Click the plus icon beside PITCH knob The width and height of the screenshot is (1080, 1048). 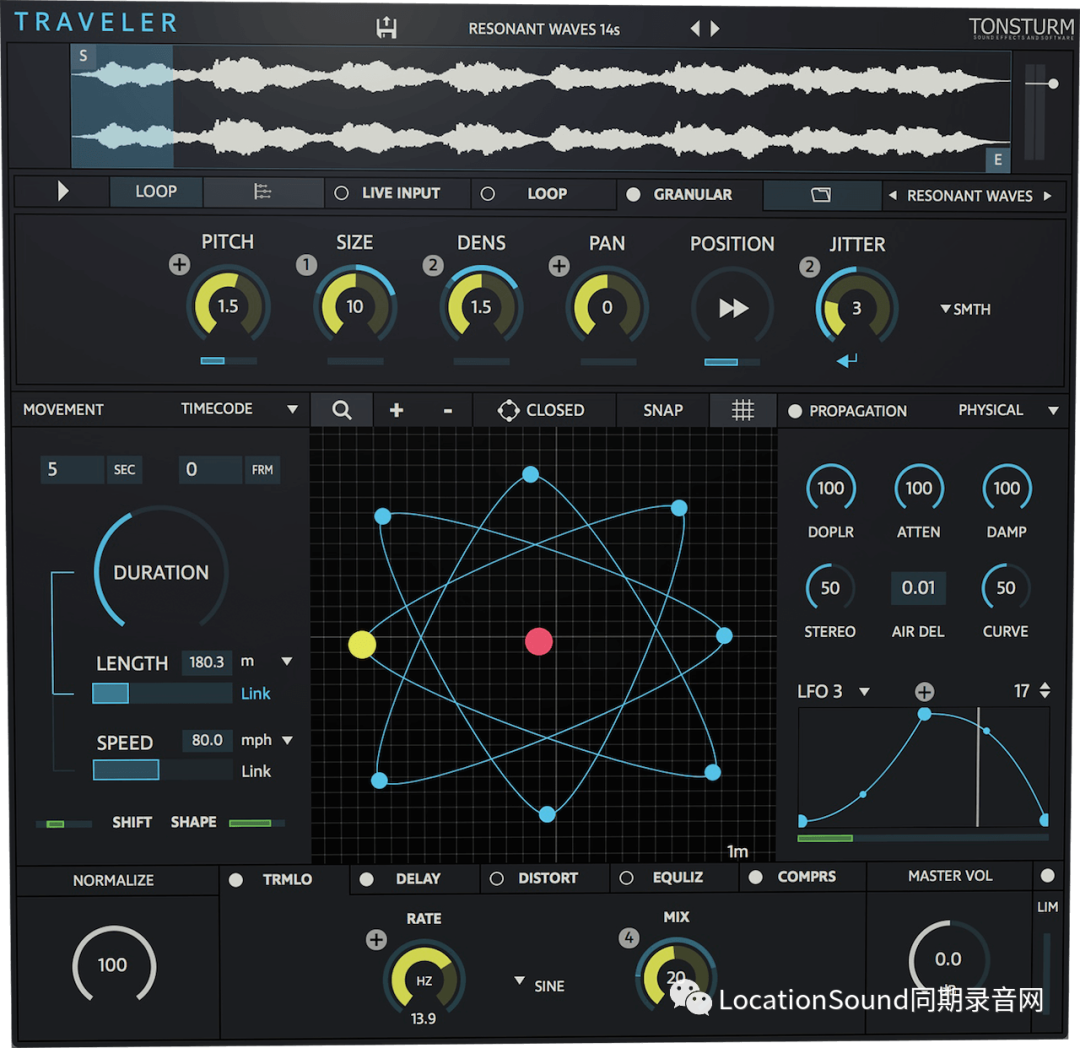[x=179, y=265]
